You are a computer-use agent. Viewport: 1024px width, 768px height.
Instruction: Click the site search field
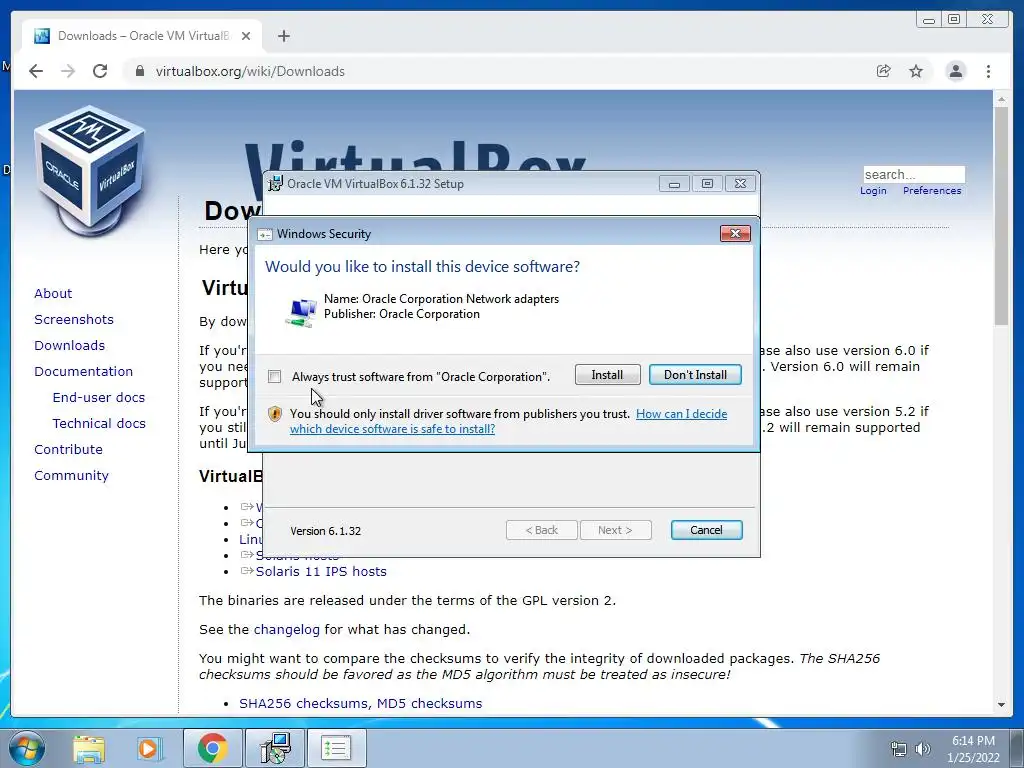pos(914,174)
